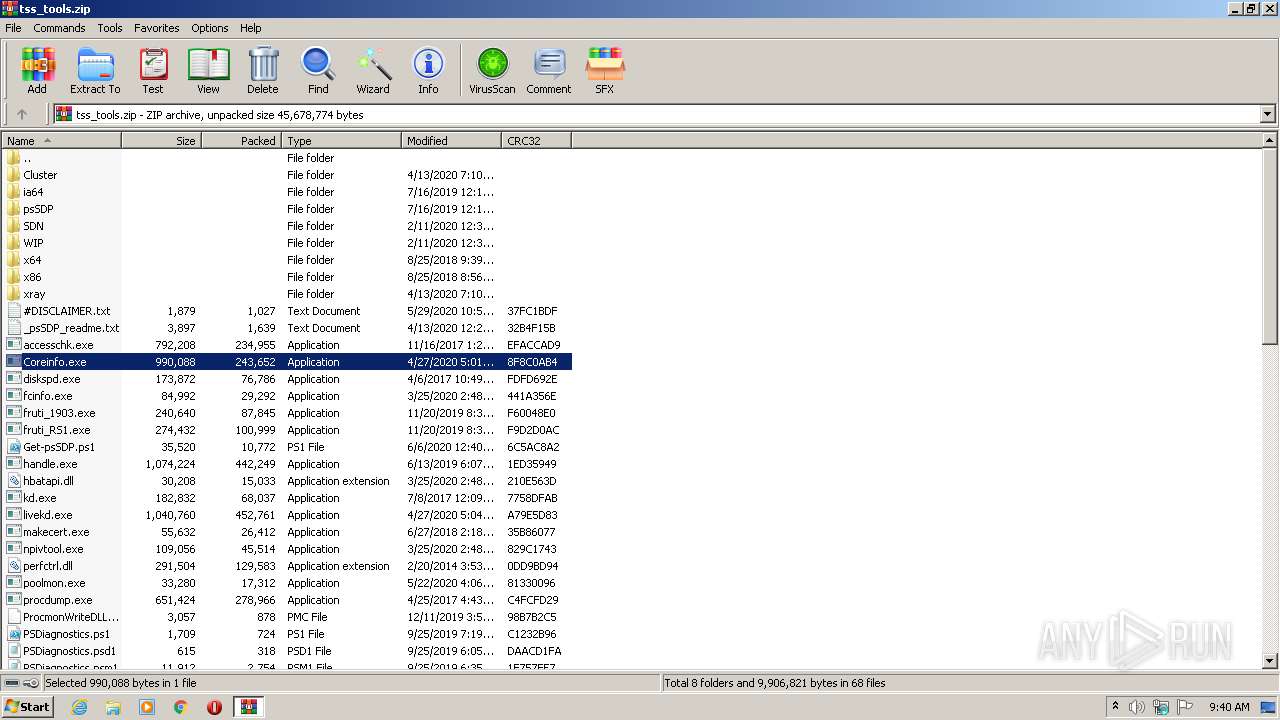Screen dimensions: 1280x720
Task: Open the Cluster folder icon
Action: 14,175
